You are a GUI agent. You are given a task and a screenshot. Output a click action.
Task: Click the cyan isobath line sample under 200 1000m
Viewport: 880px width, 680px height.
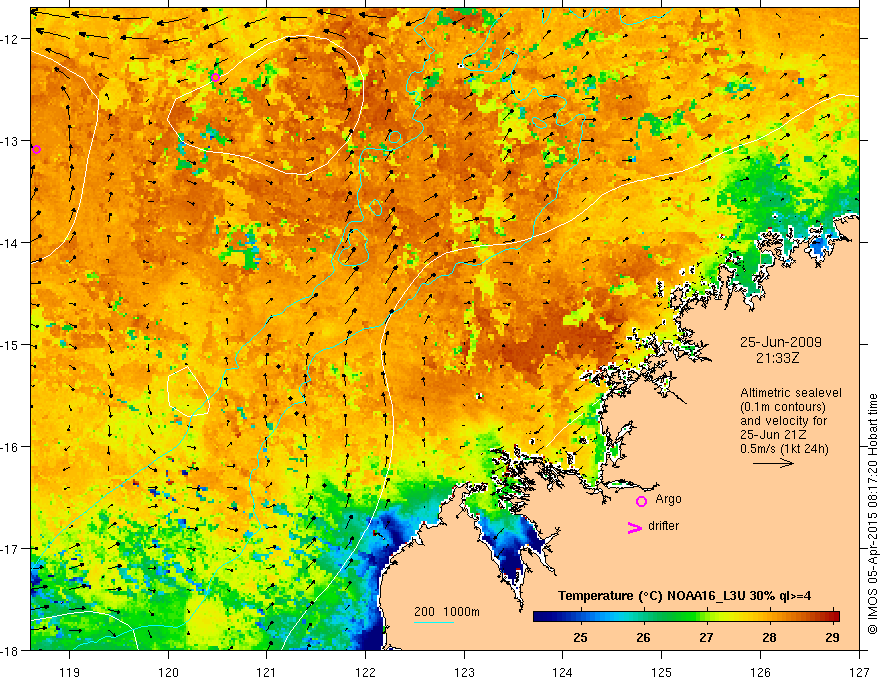click(x=434, y=622)
